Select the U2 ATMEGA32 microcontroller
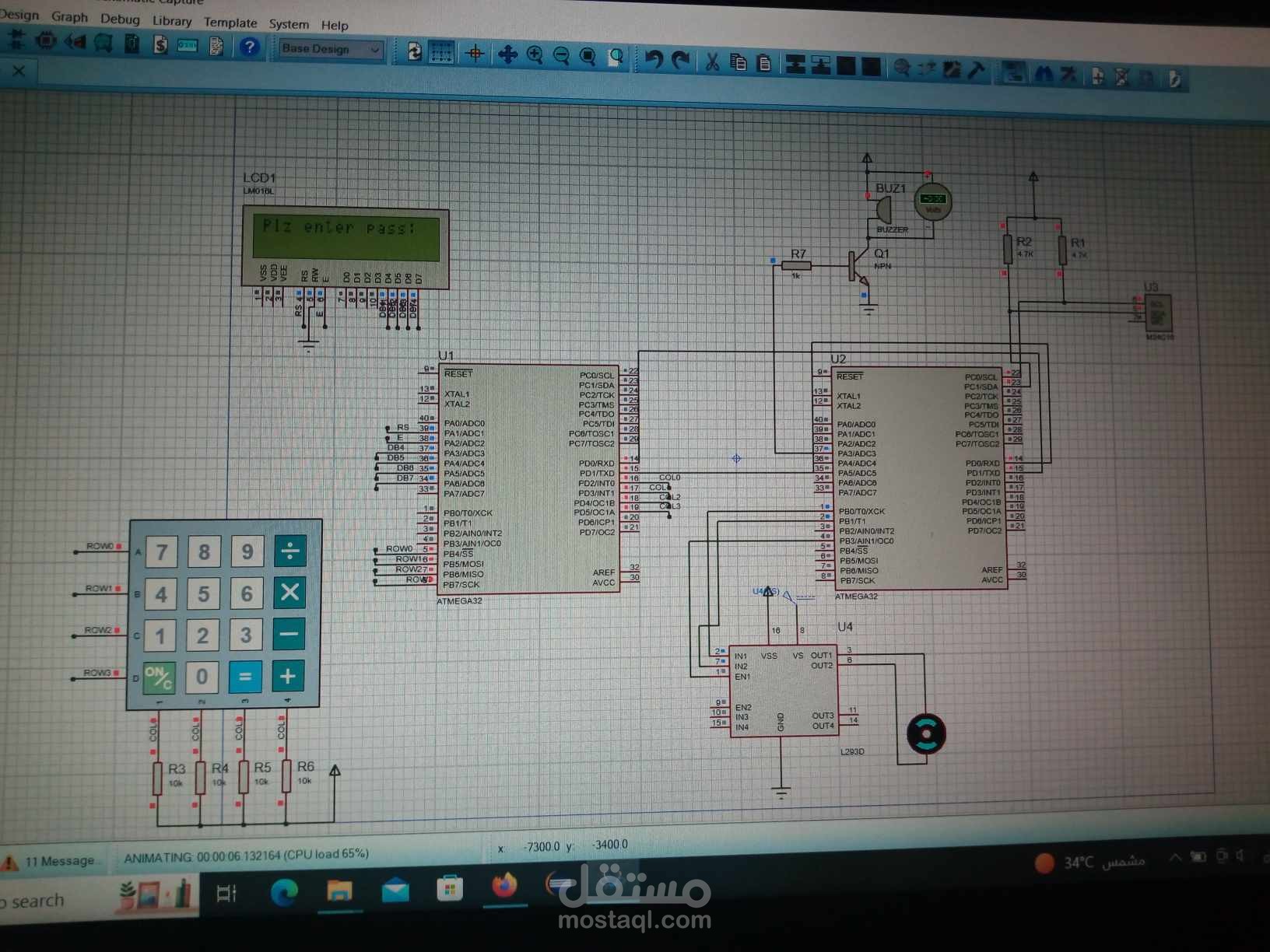1270x952 pixels. pos(921,479)
